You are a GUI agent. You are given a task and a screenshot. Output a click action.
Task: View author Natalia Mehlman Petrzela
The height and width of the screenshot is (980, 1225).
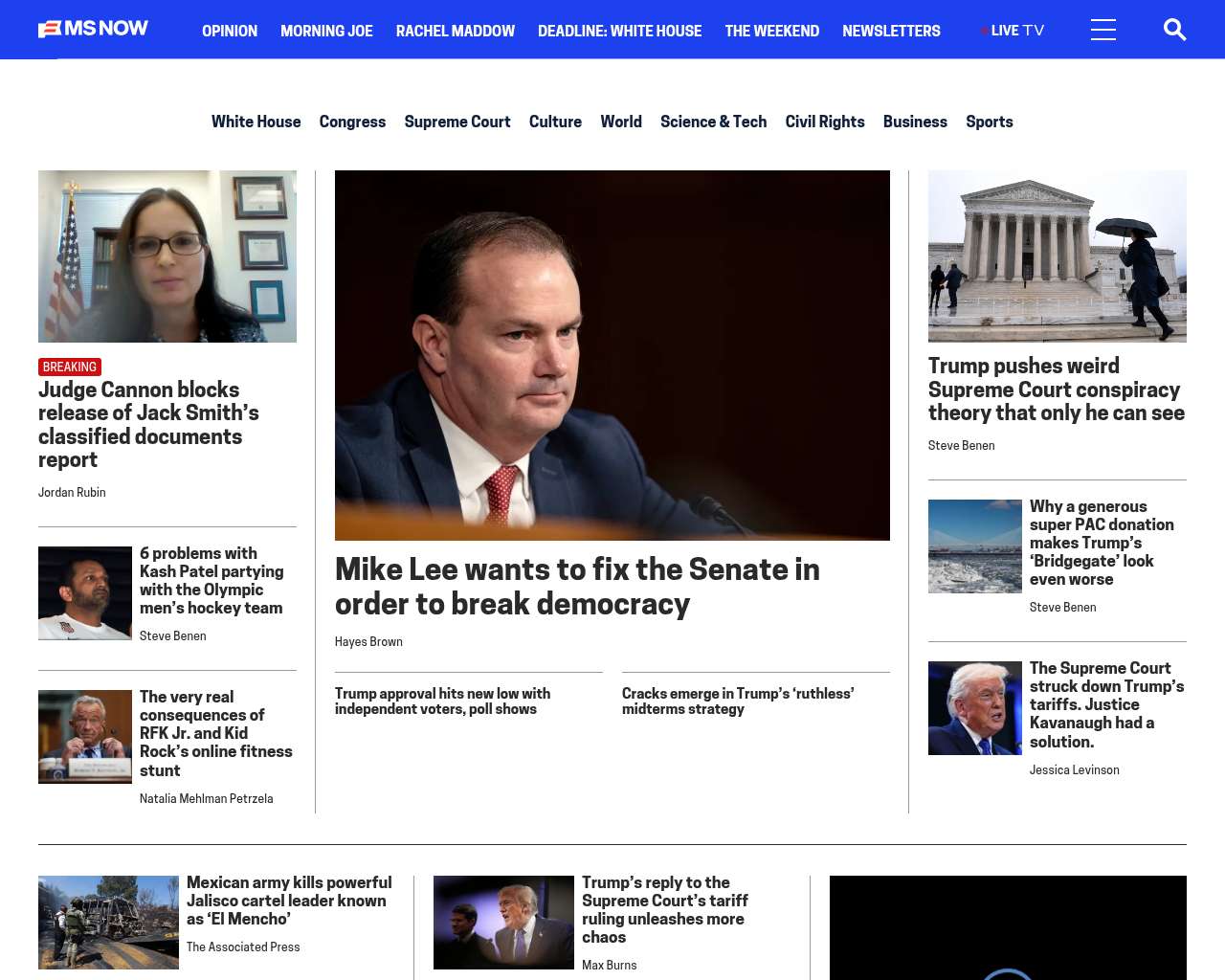[x=206, y=798]
